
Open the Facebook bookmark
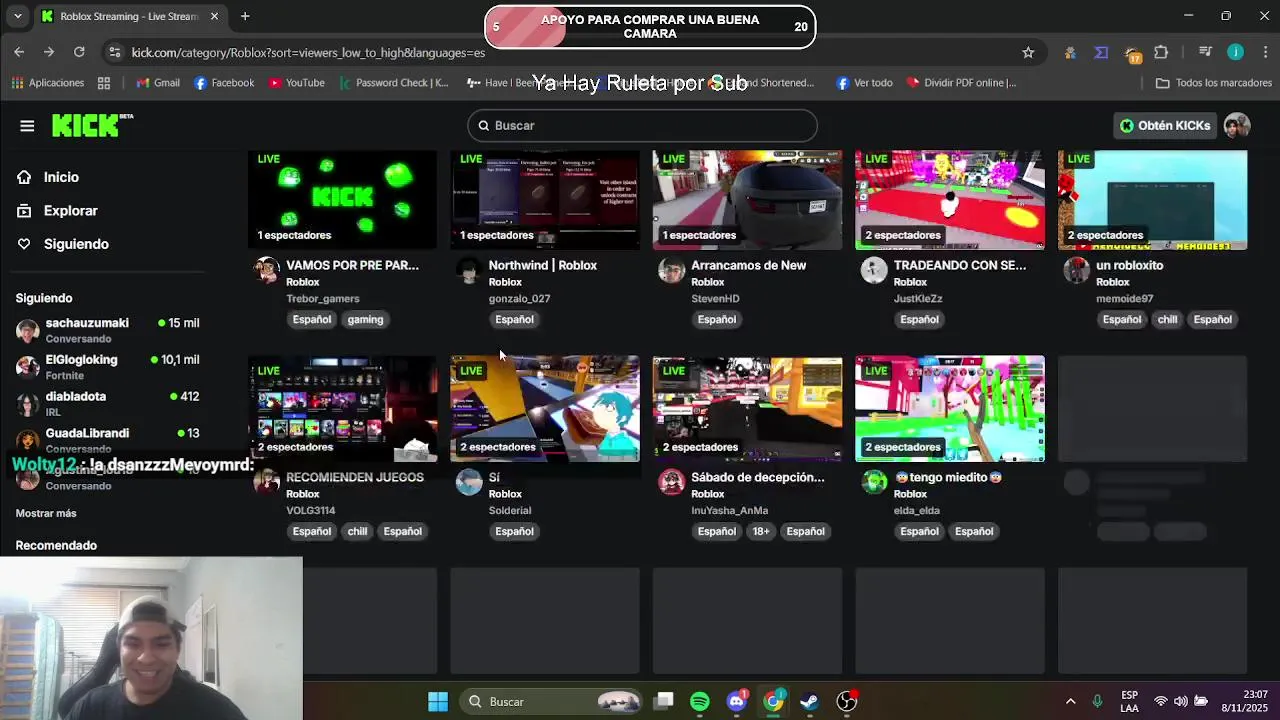224,83
